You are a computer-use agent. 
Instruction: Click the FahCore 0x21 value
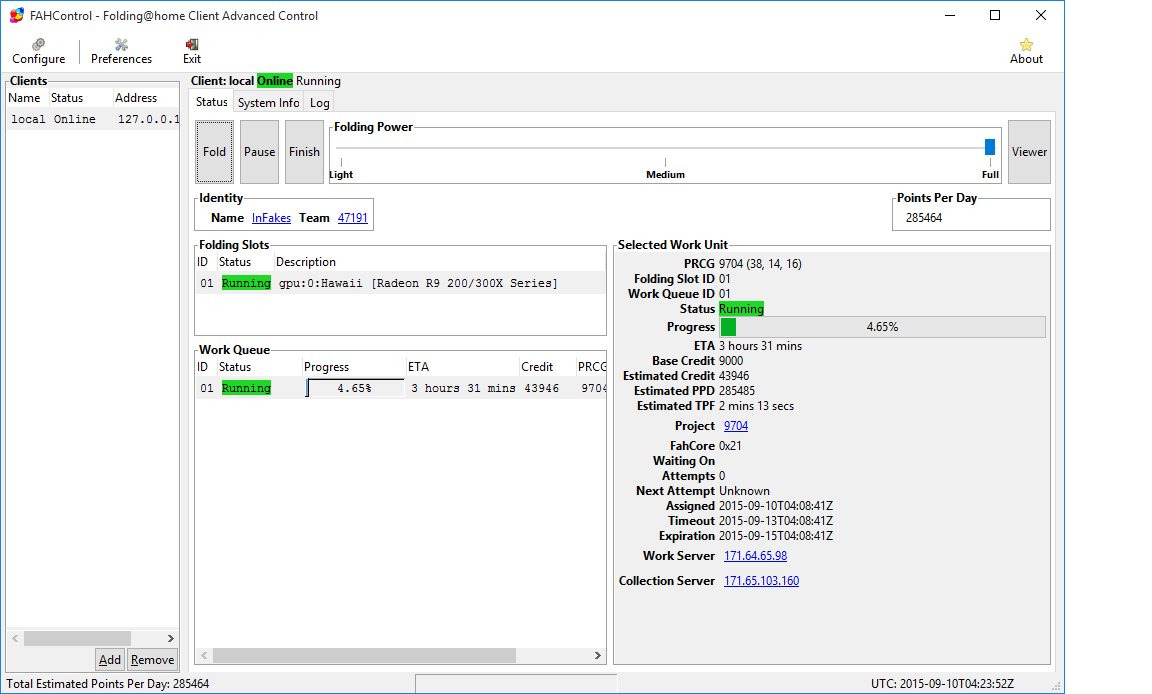coord(730,446)
